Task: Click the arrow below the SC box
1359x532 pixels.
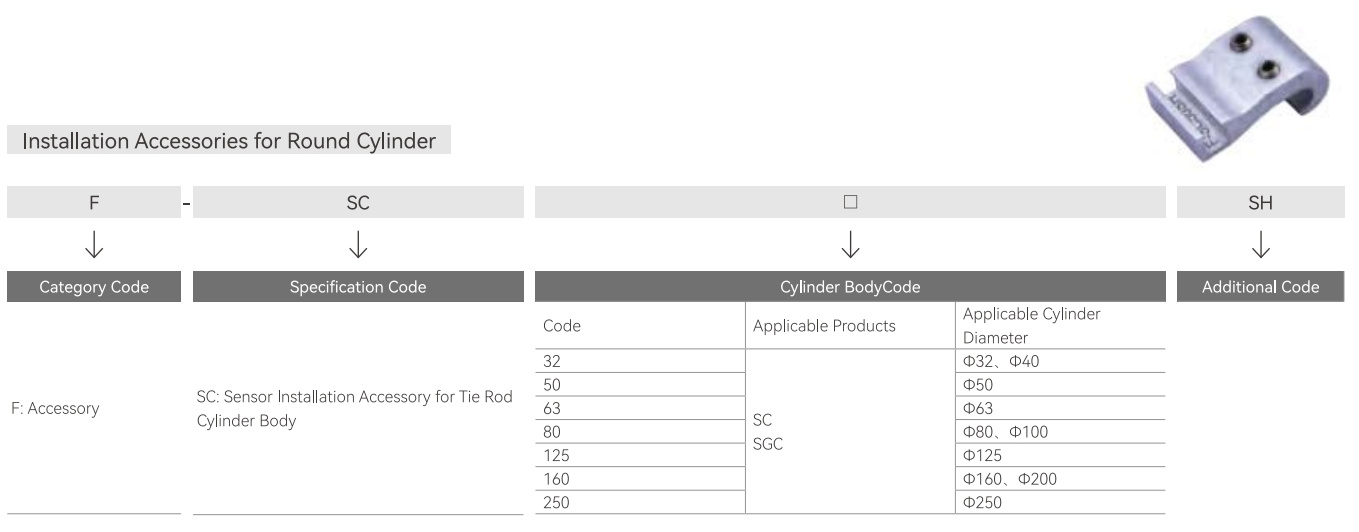Action: point(358,243)
